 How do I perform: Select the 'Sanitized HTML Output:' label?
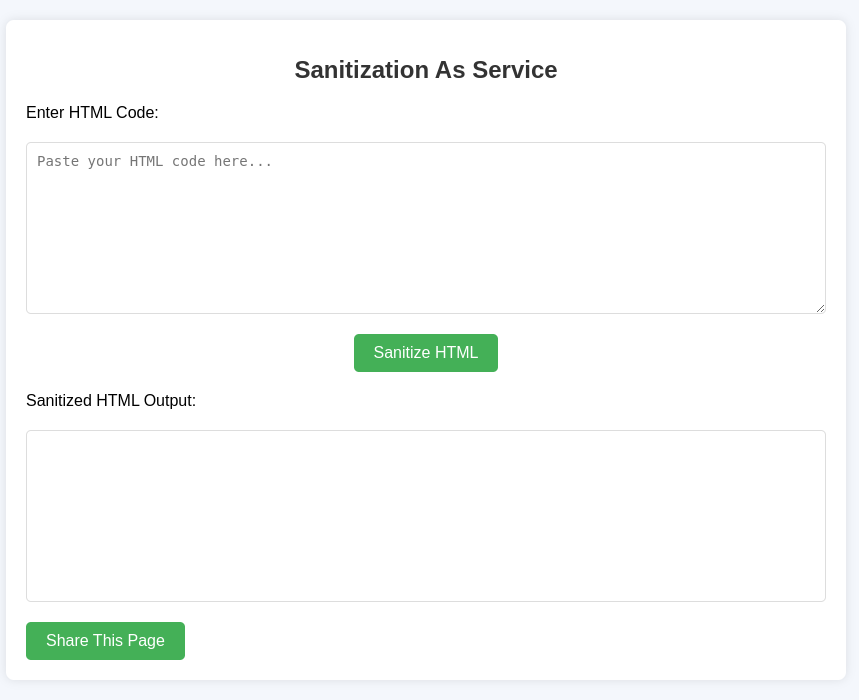pyautogui.click(x=111, y=401)
